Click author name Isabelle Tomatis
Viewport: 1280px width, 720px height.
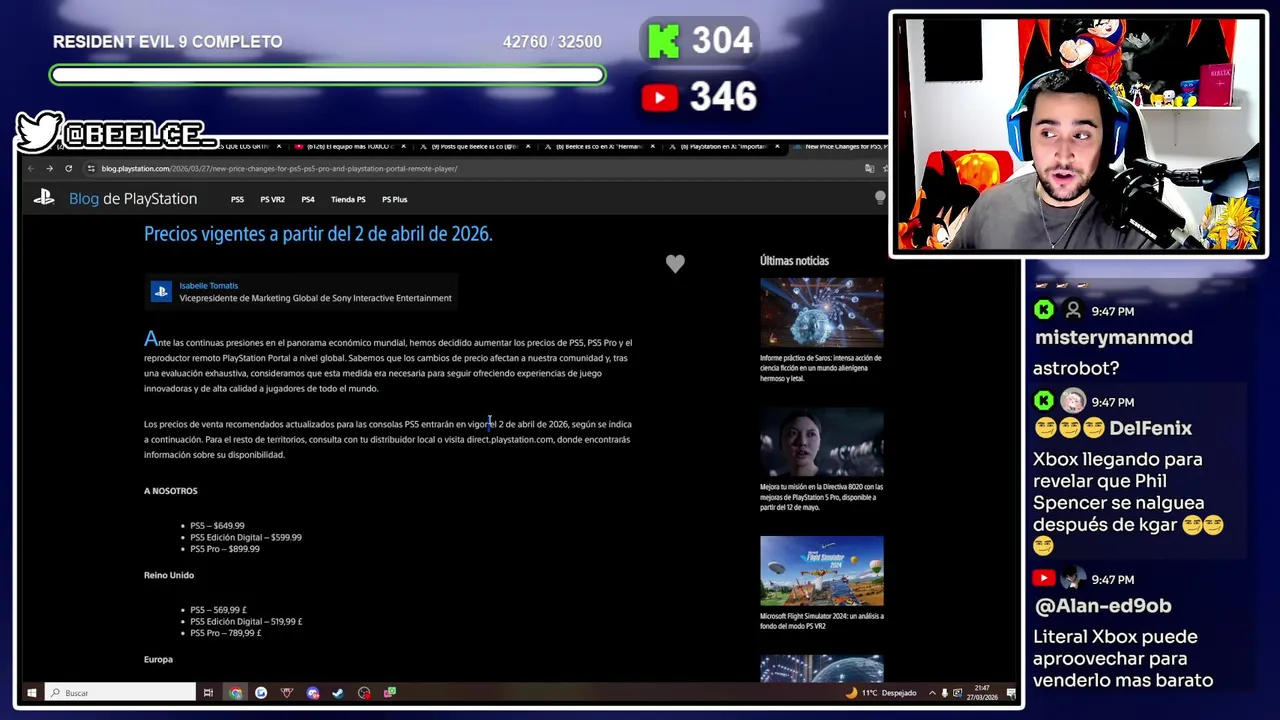tap(208, 286)
